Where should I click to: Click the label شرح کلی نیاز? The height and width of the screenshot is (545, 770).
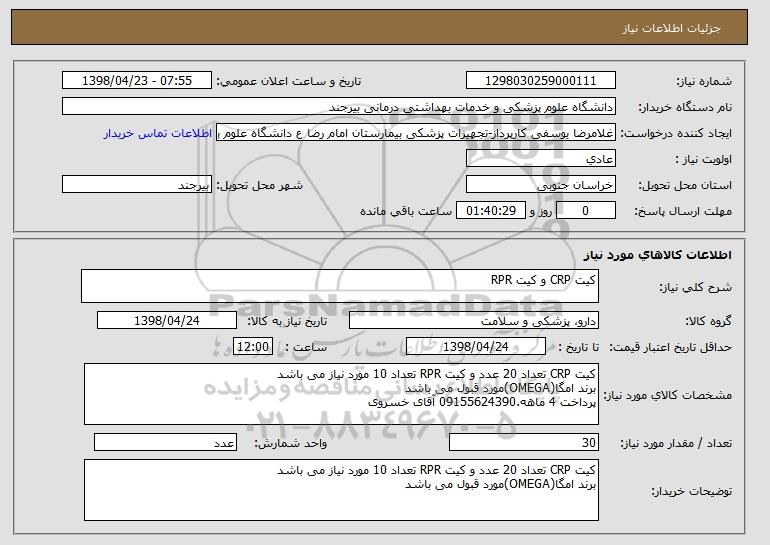click(696, 288)
